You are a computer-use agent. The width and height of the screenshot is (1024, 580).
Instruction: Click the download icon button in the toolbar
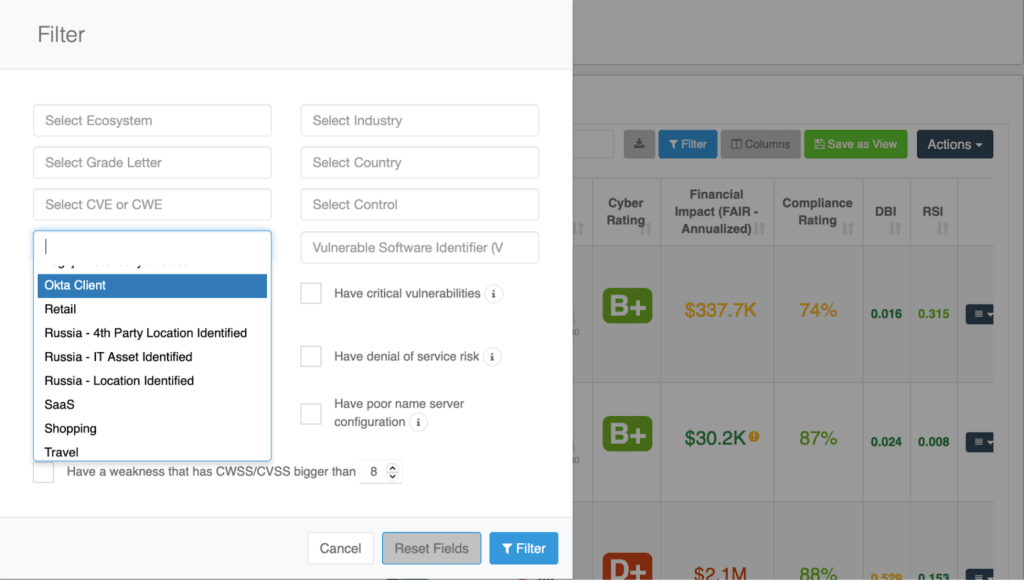pyautogui.click(x=639, y=144)
